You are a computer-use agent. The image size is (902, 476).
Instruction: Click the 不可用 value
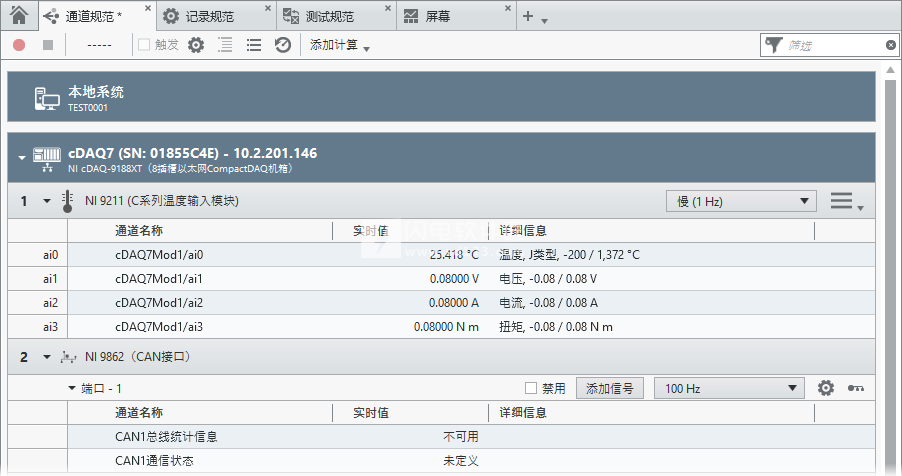click(461, 437)
